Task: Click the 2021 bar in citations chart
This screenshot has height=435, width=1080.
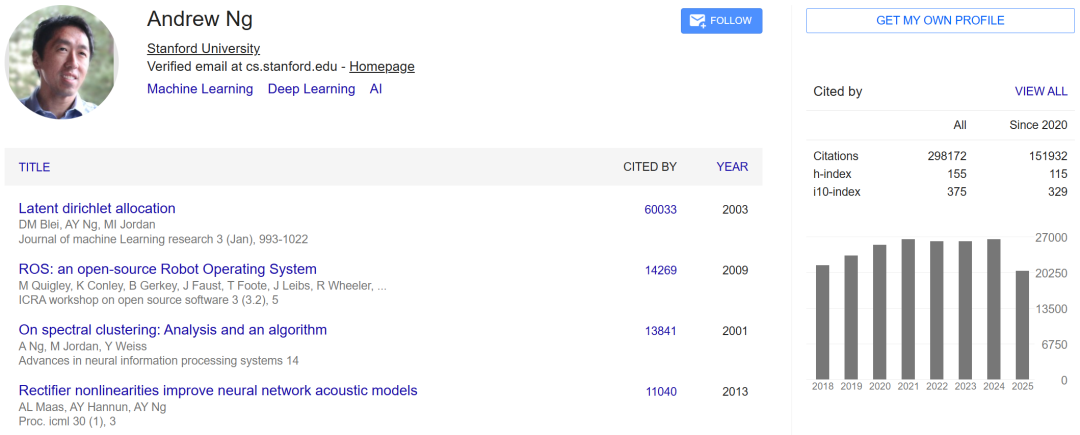Action: [x=908, y=308]
